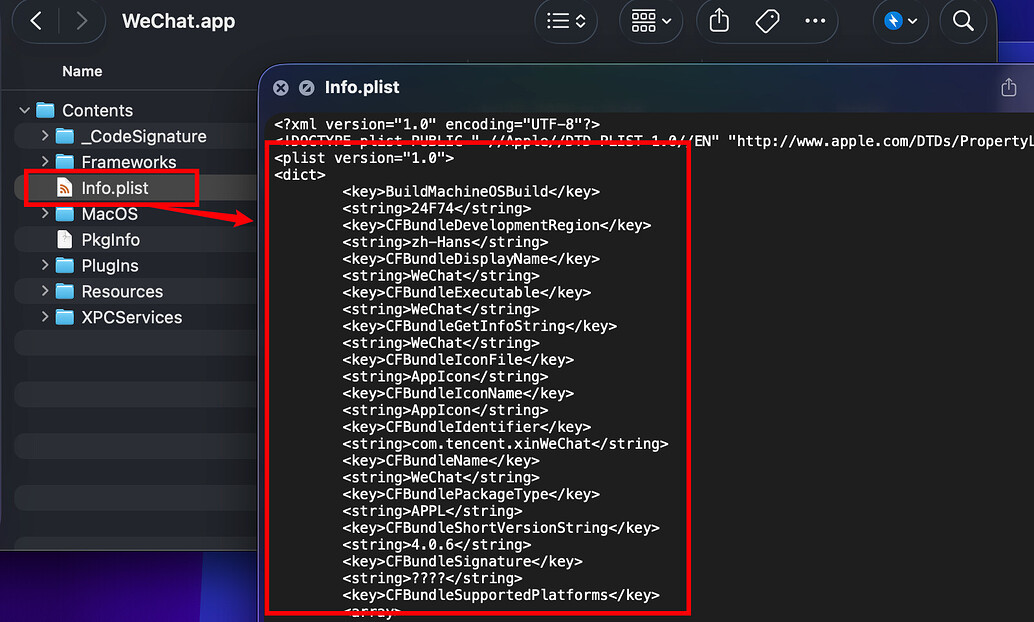Click the Info.plist preview title
The width and height of the screenshot is (1034, 622).
coord(362,87)
